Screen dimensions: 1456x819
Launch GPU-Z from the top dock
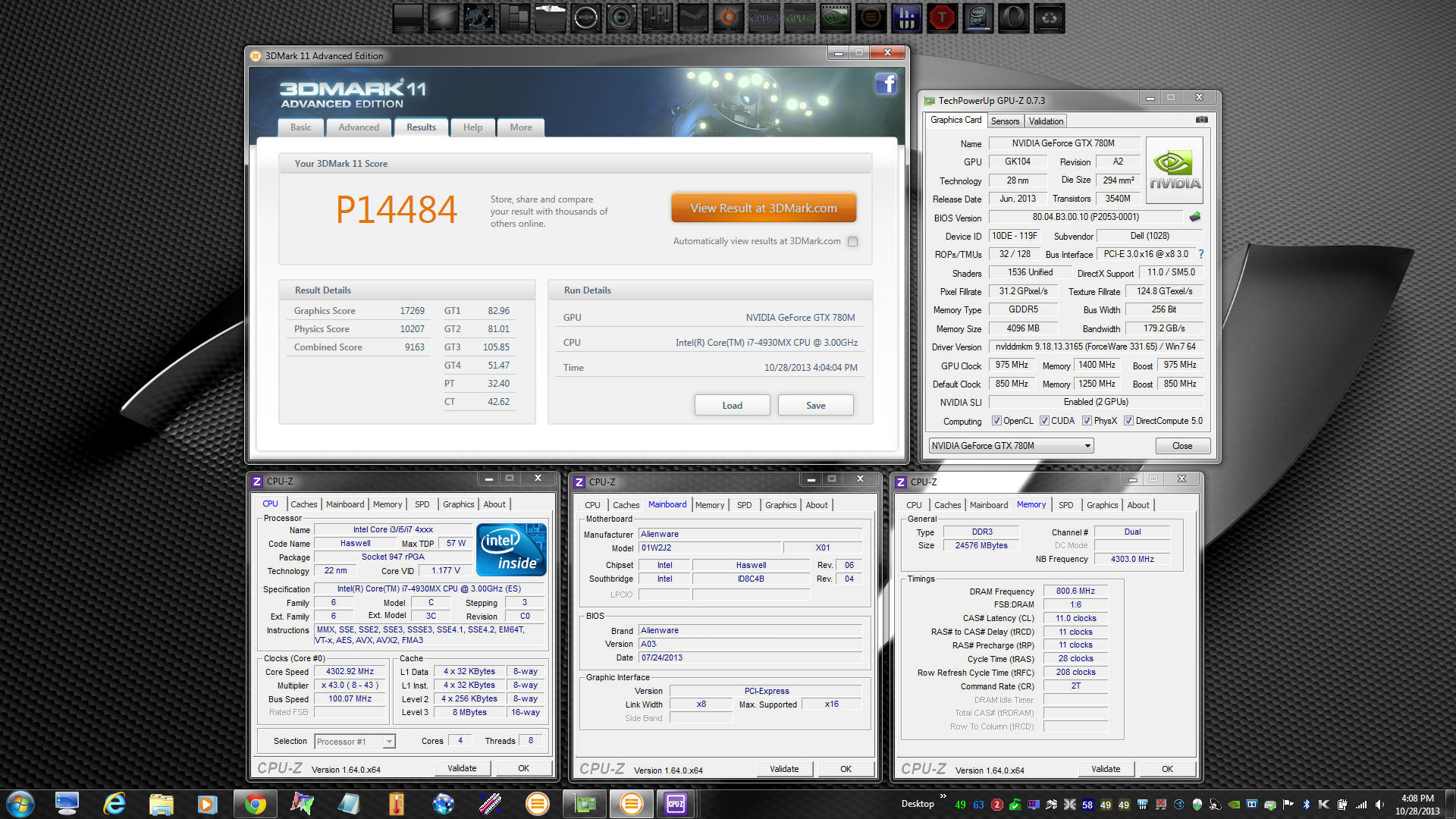[799, 17]
